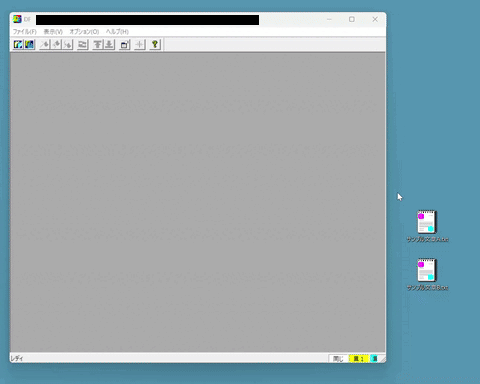Open the 表示(V) menu
Screen dimensions: 480x384
point(53,32)
